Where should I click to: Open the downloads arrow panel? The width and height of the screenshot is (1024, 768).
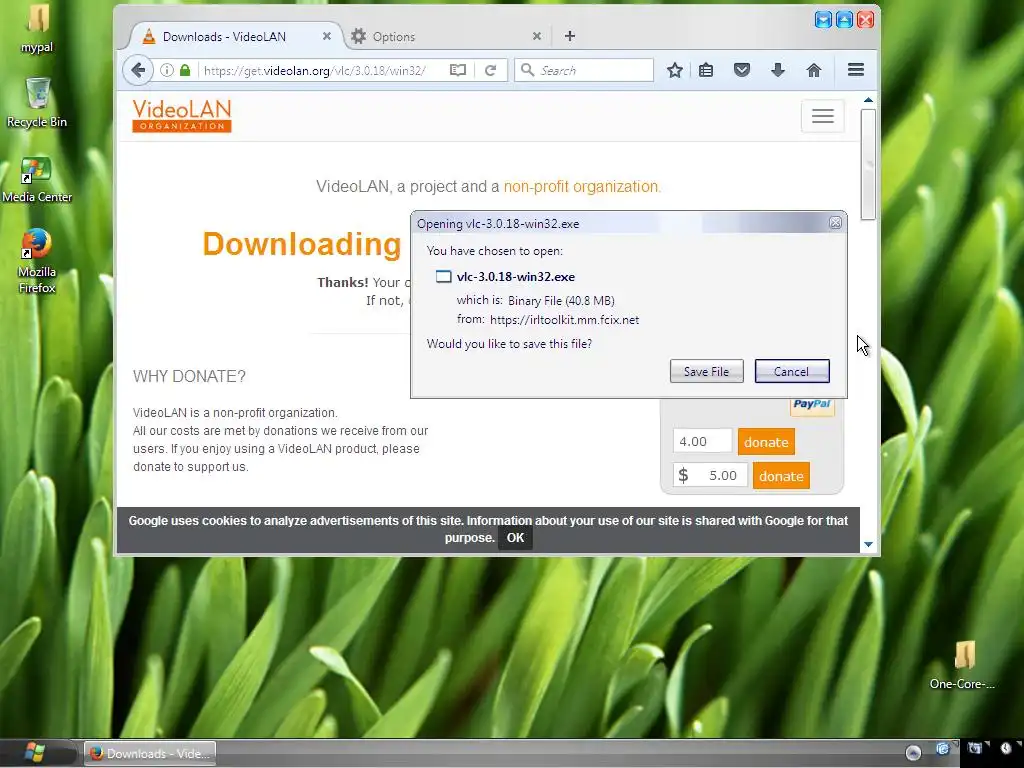point(778,70)
